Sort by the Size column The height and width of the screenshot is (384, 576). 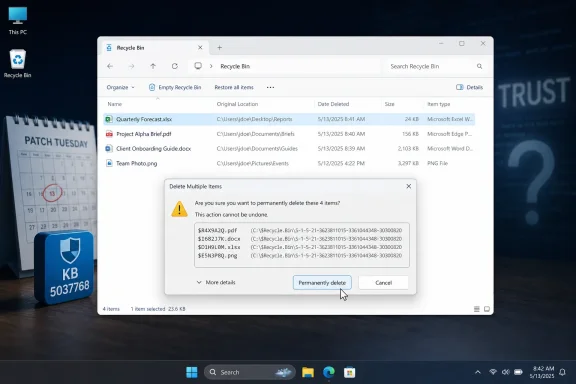390,104
